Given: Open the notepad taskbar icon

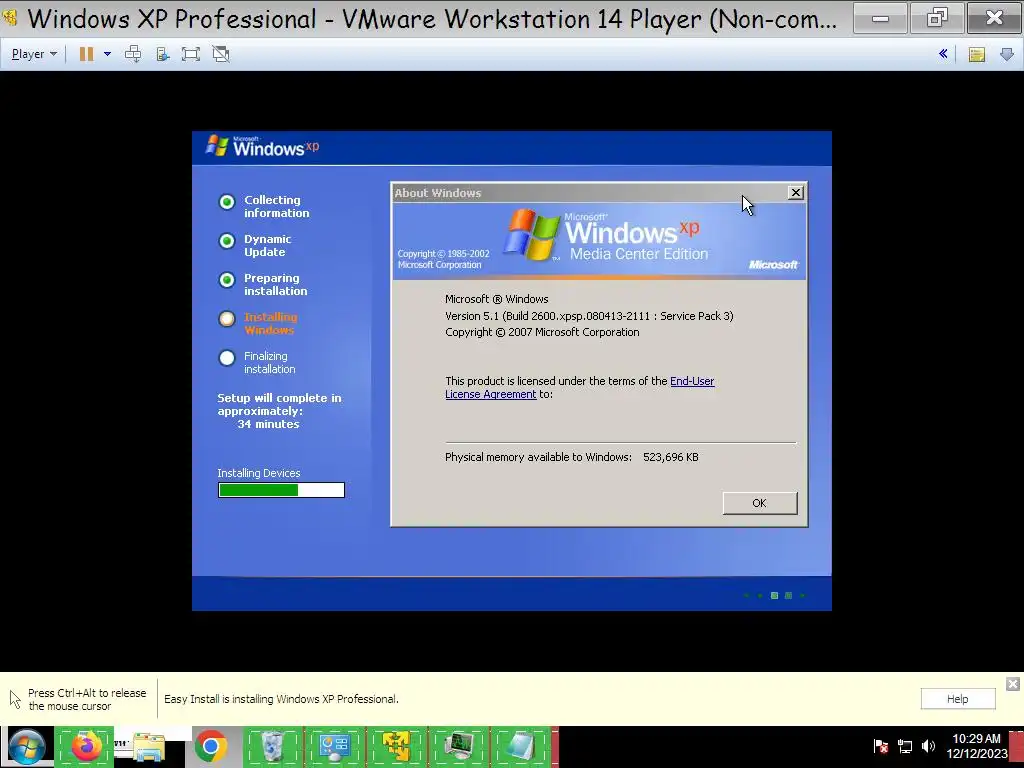Looking at the screenshot, I should [520, 746].
